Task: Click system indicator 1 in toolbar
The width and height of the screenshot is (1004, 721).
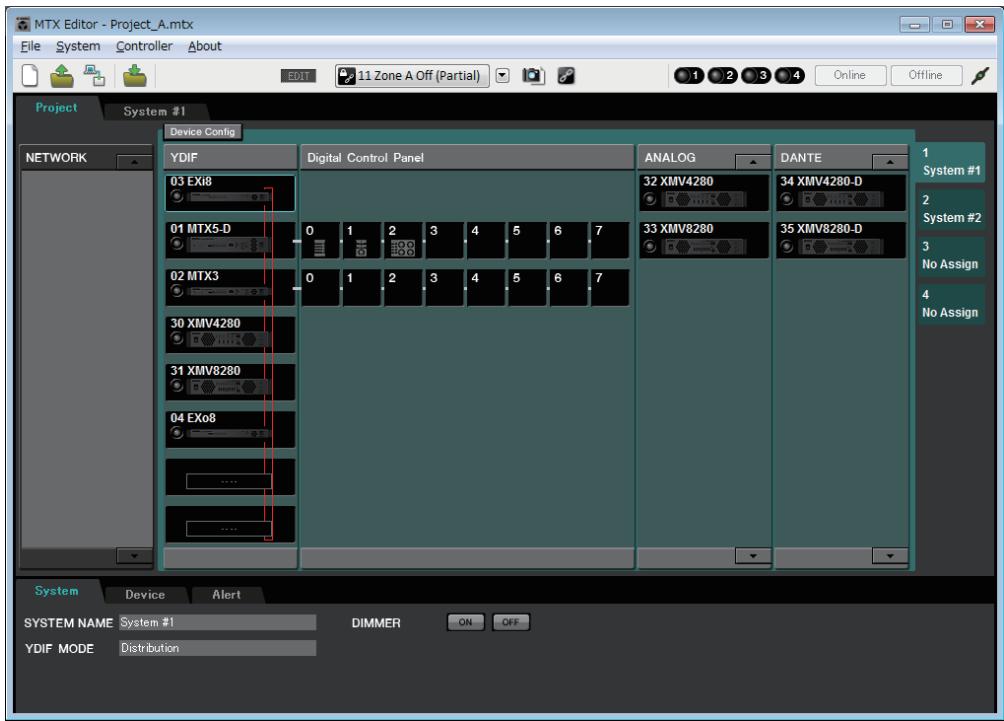Action: click(x=689, y=76)
